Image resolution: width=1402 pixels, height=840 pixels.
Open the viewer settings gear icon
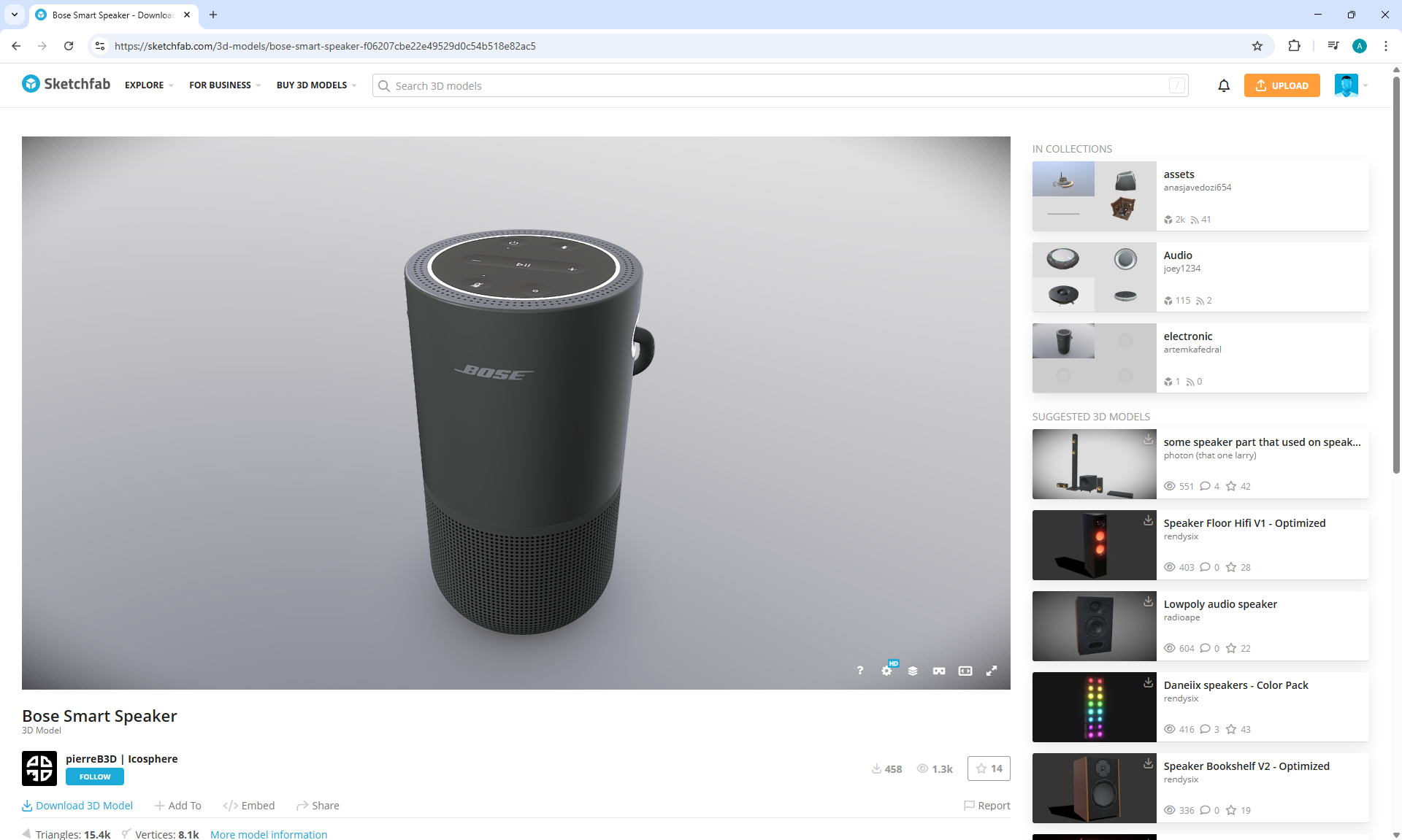886,671
